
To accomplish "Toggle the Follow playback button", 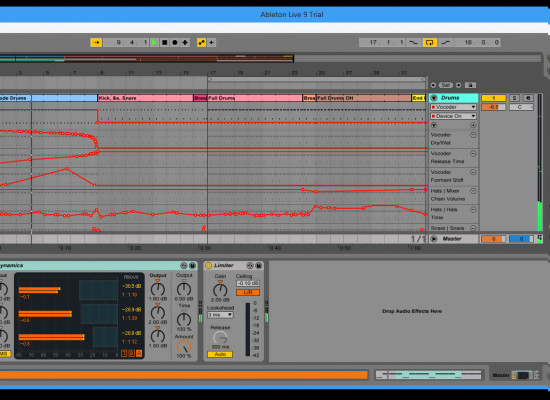I will pos(96,42).
